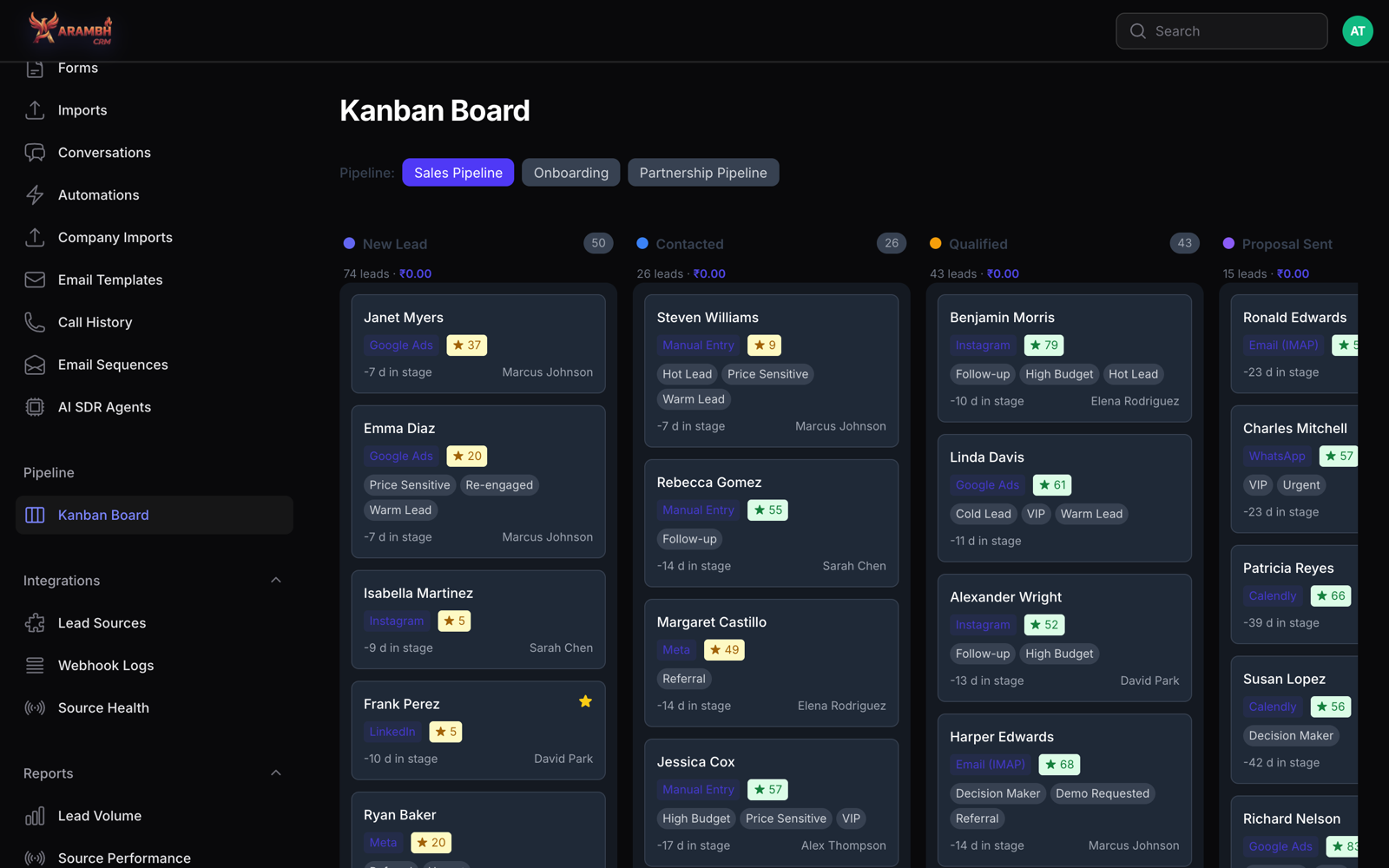The width and height of the screenshot is (1389, 868).
Task: Open Benjamin Morris lead card
Action: (x=1064, y=358)
